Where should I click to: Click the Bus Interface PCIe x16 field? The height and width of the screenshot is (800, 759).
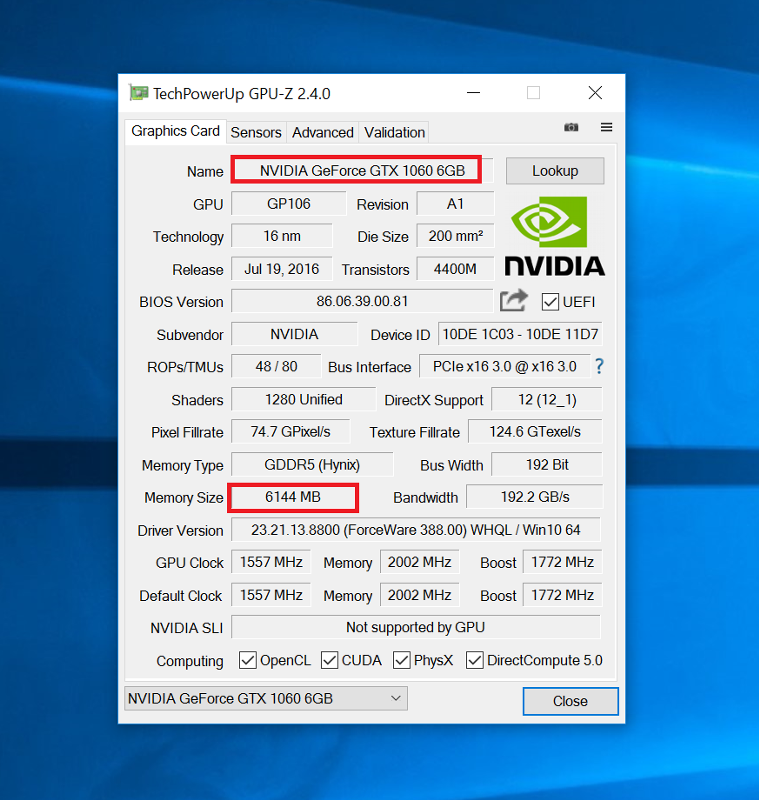(504, 366)
